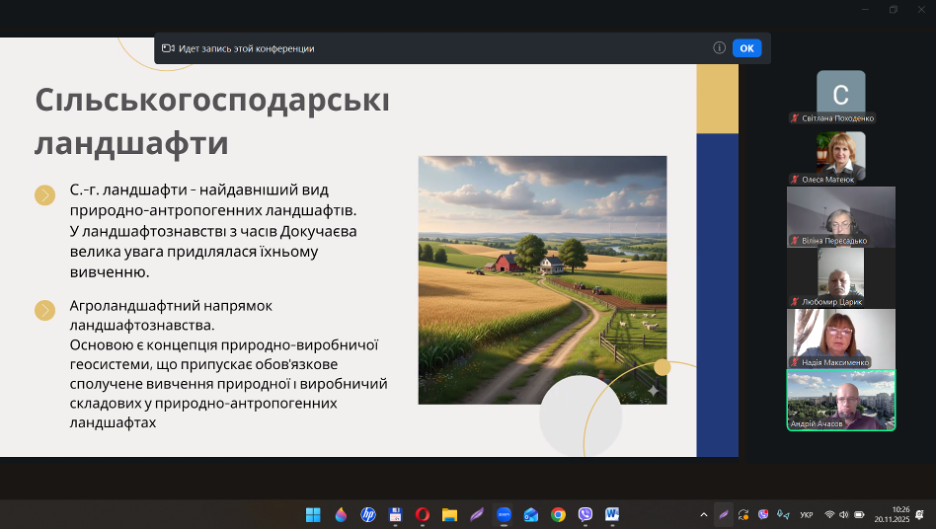Click the info icon in recording banner
This screenshot has width=936, height=530.
pos(719,48)
